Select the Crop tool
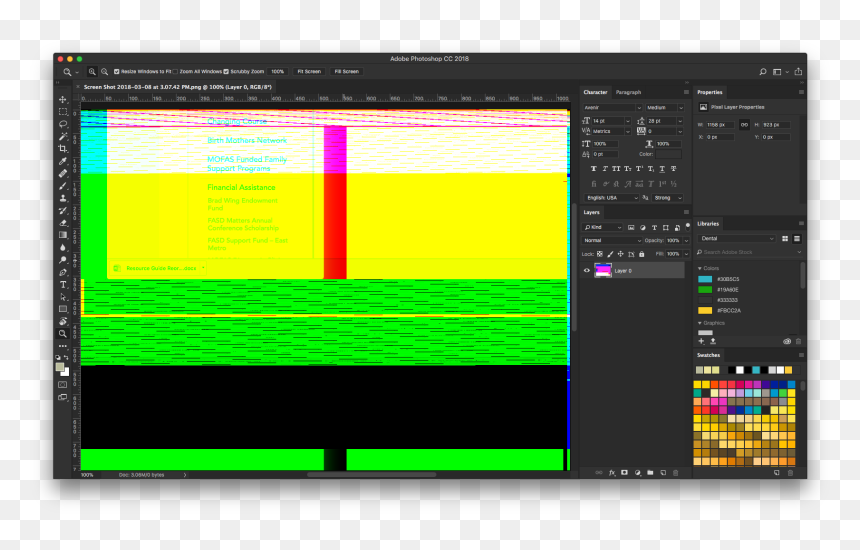Viewport: 860px width, 550px height. [63, 149]
